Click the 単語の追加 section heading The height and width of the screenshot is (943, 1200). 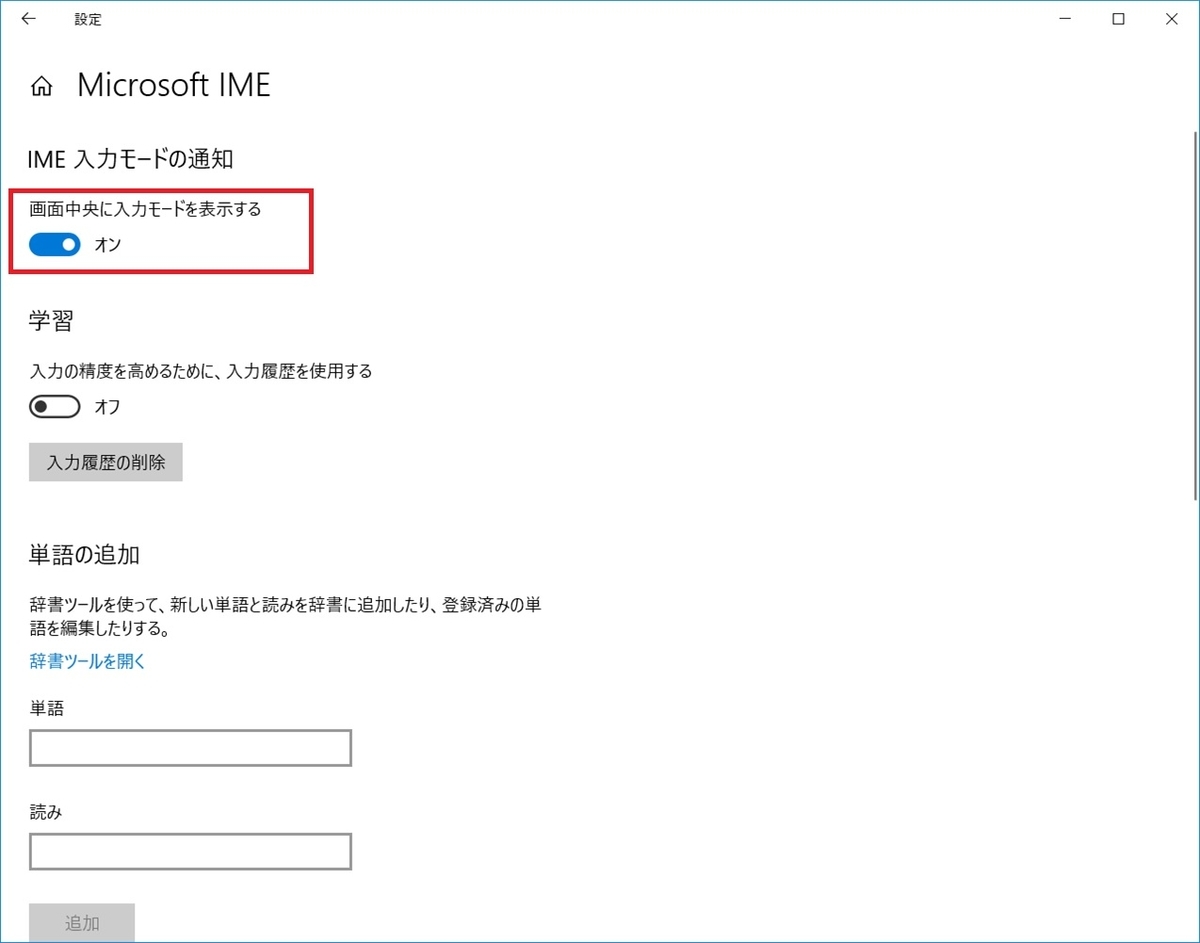pos(85,554)
